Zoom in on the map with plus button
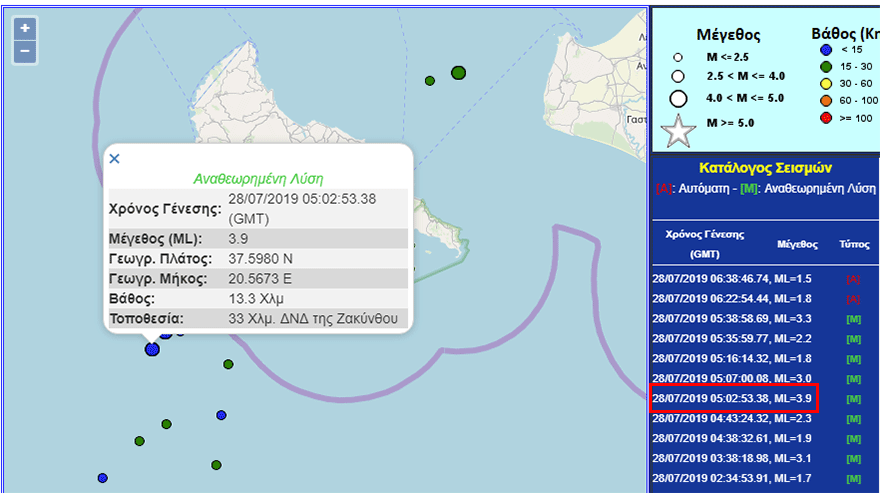This screenshot has width=880, height=493. (x=25, y=28)
